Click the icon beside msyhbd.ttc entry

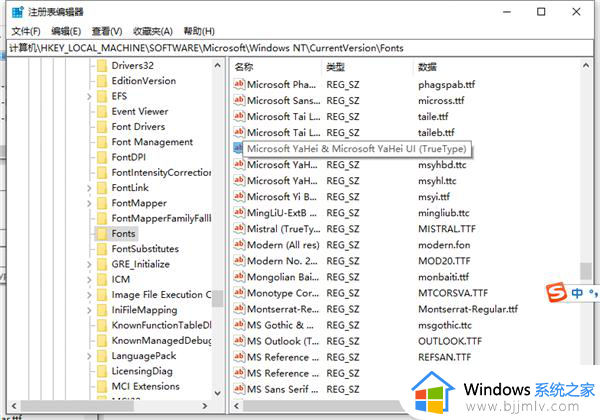click(x=239, y=164)
